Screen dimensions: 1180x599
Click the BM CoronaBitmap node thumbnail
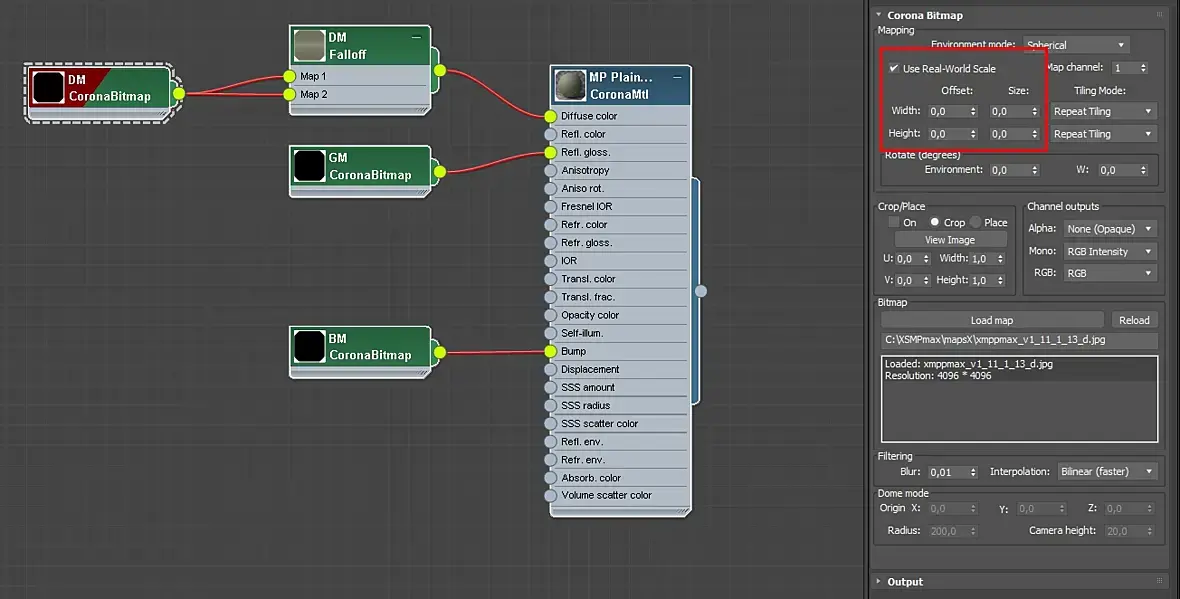309,346
